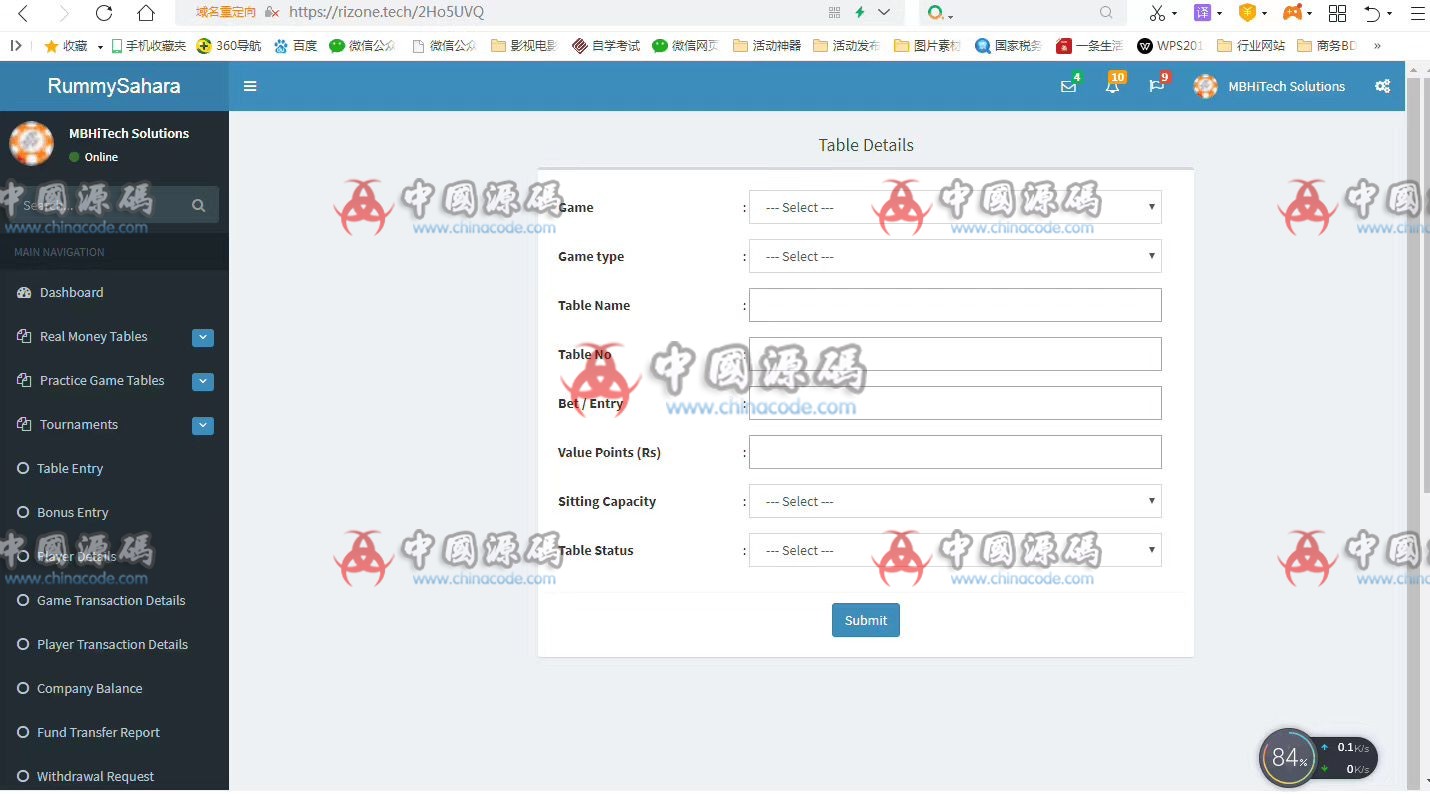The height and width of the screenshot is (794, 1430).
Task: Click the favorites star bookmark icon
Action: click(x=51, y=46)
